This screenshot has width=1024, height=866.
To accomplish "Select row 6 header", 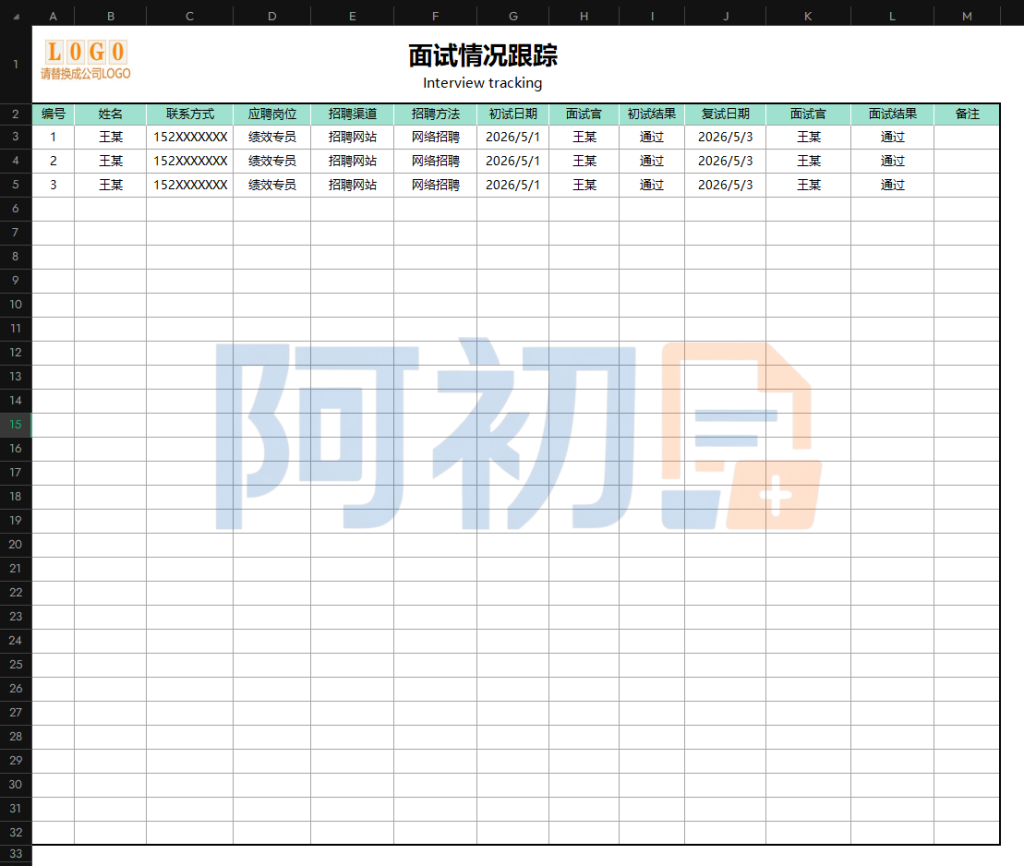I will tap(16, 209).
